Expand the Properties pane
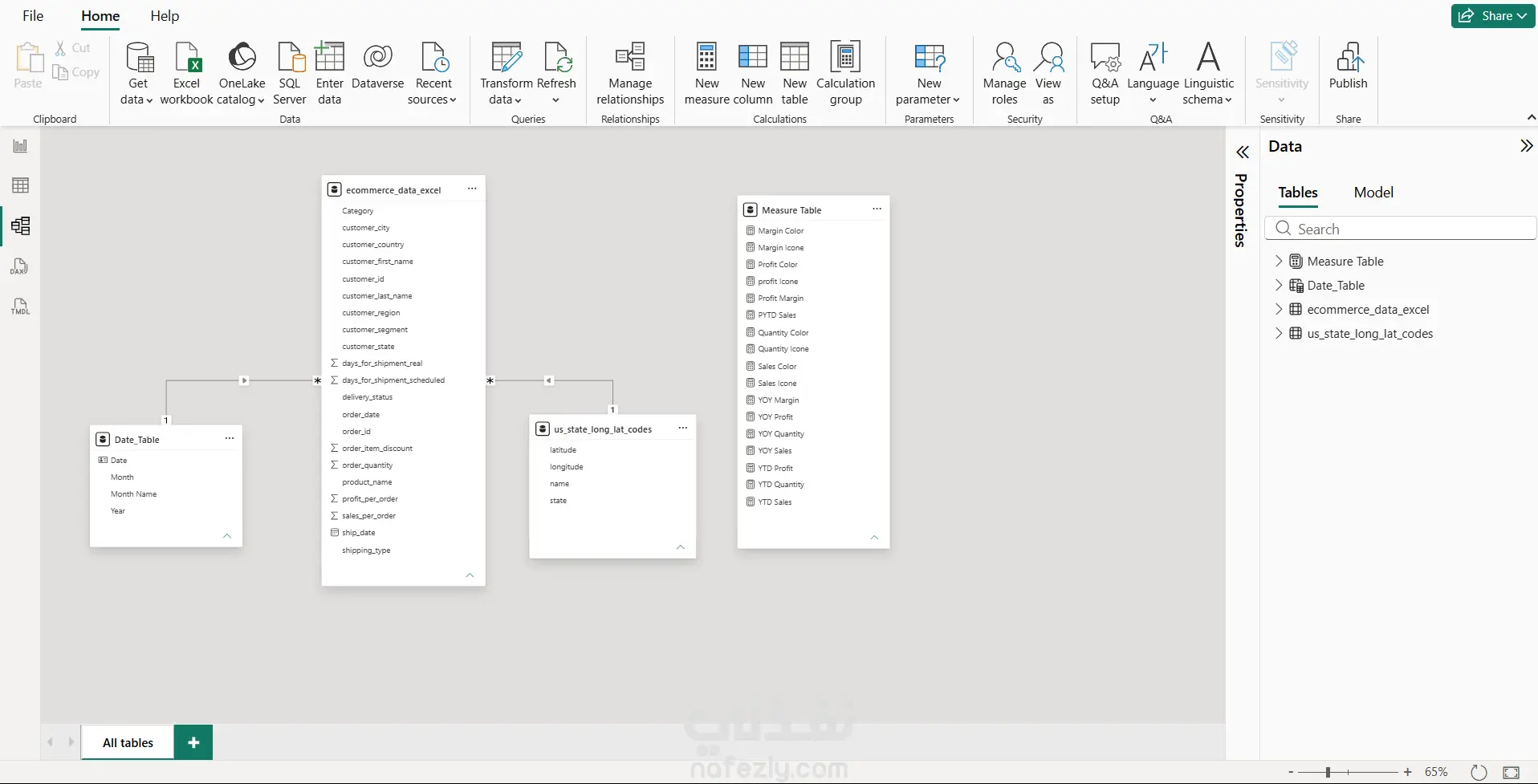The width and height of the screenshot is (1538, 784). click(1243, 152)
